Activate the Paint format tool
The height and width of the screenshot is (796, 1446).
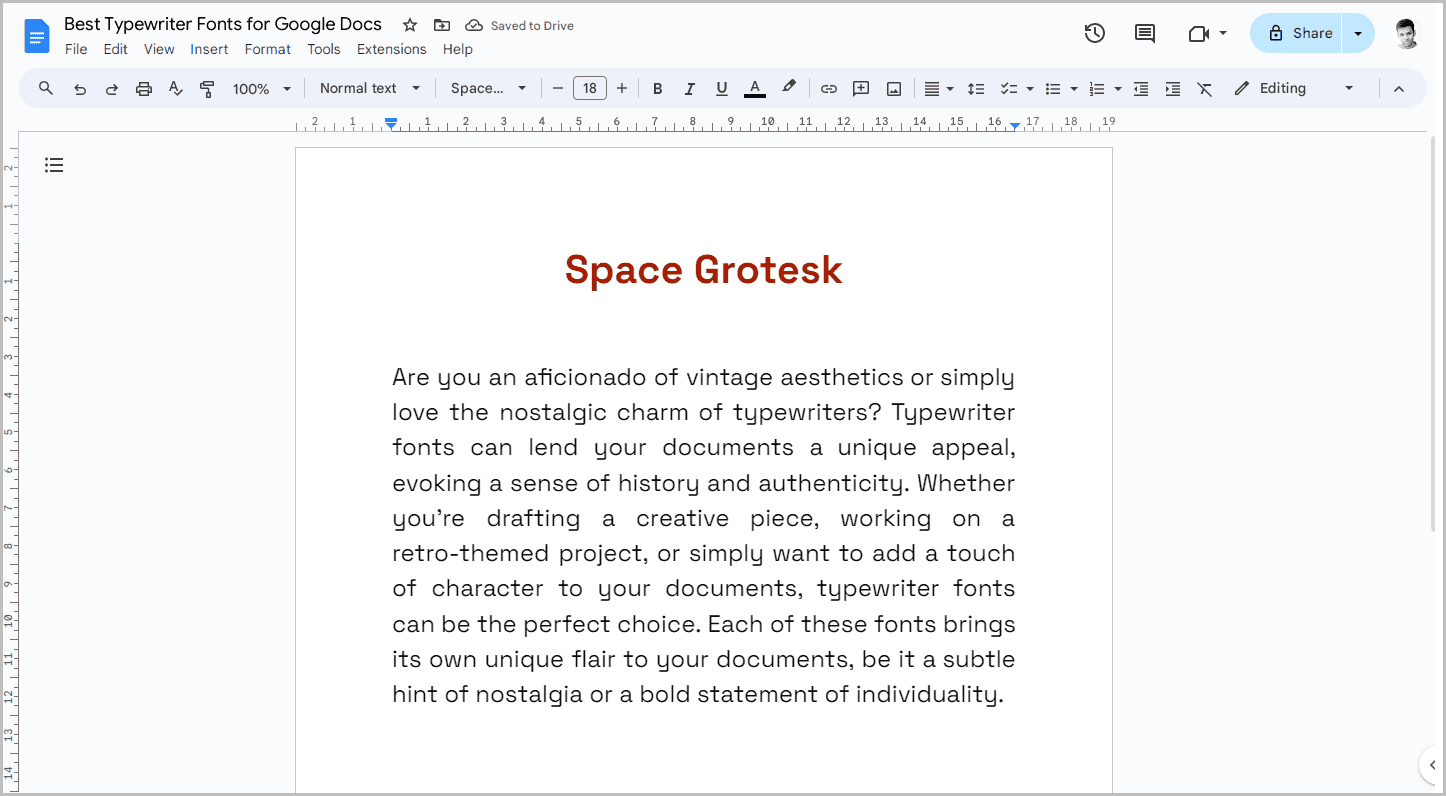[207, 88]
